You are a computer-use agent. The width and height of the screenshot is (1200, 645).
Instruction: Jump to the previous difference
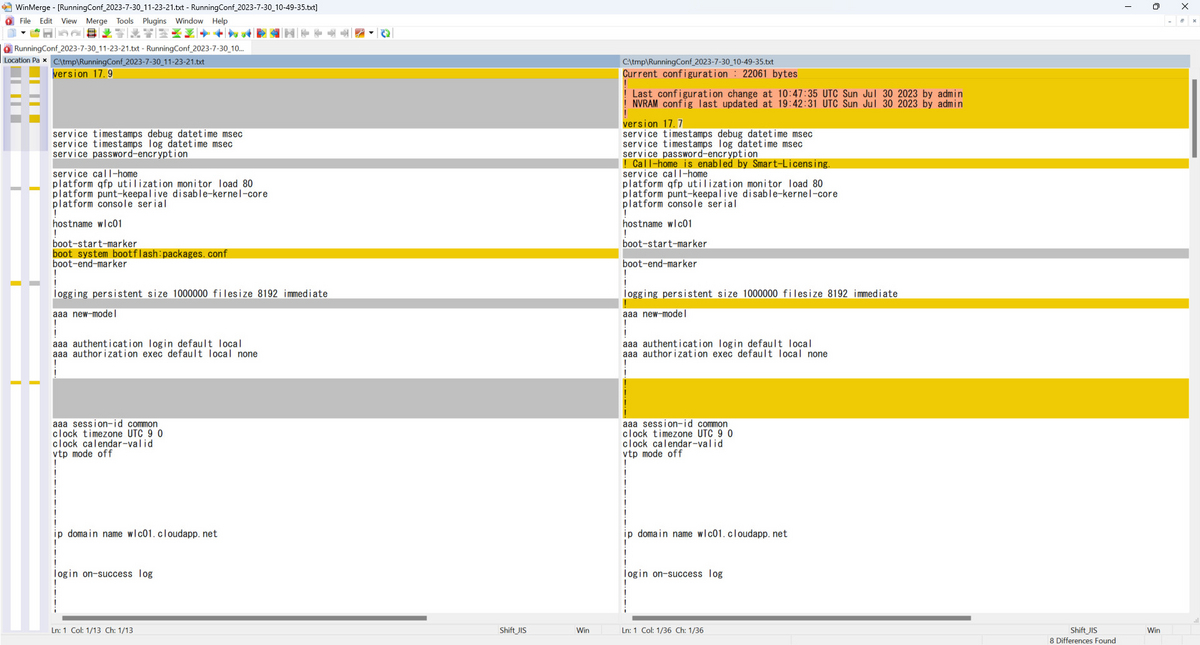120,33
